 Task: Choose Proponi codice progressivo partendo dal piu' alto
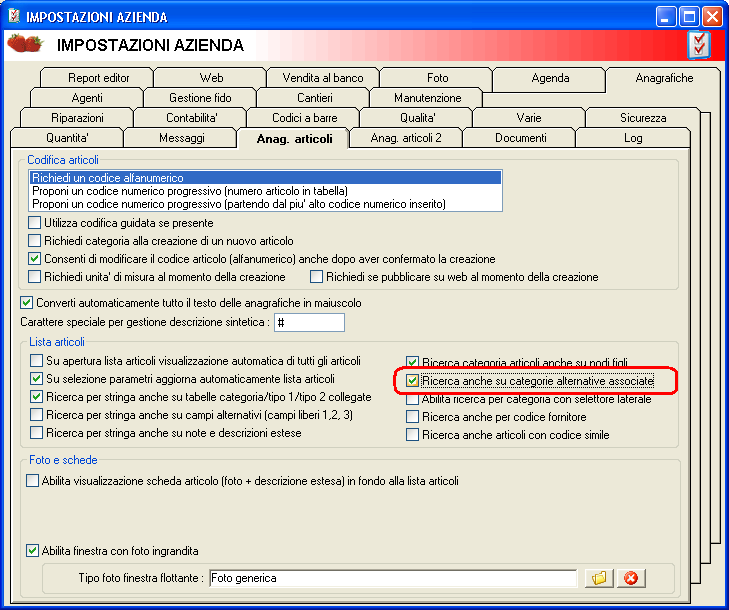[265, 204]
